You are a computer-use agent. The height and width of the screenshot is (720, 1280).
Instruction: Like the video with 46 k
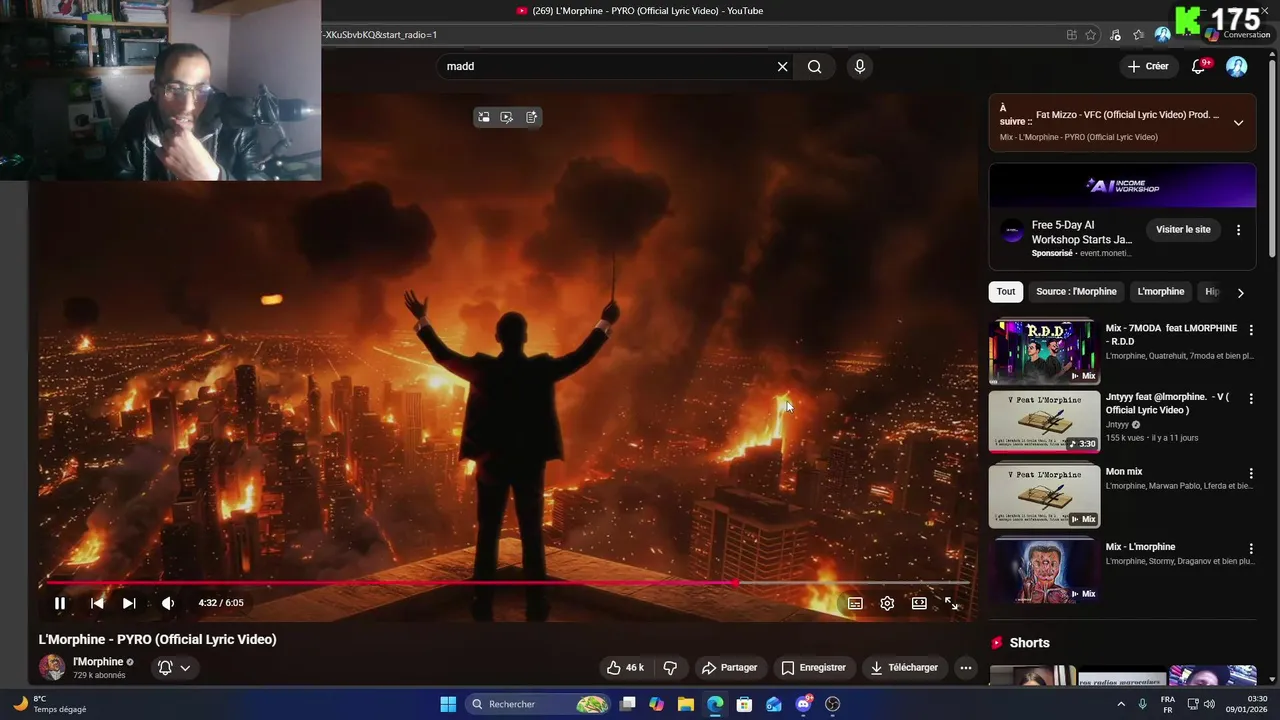point(625,667)
